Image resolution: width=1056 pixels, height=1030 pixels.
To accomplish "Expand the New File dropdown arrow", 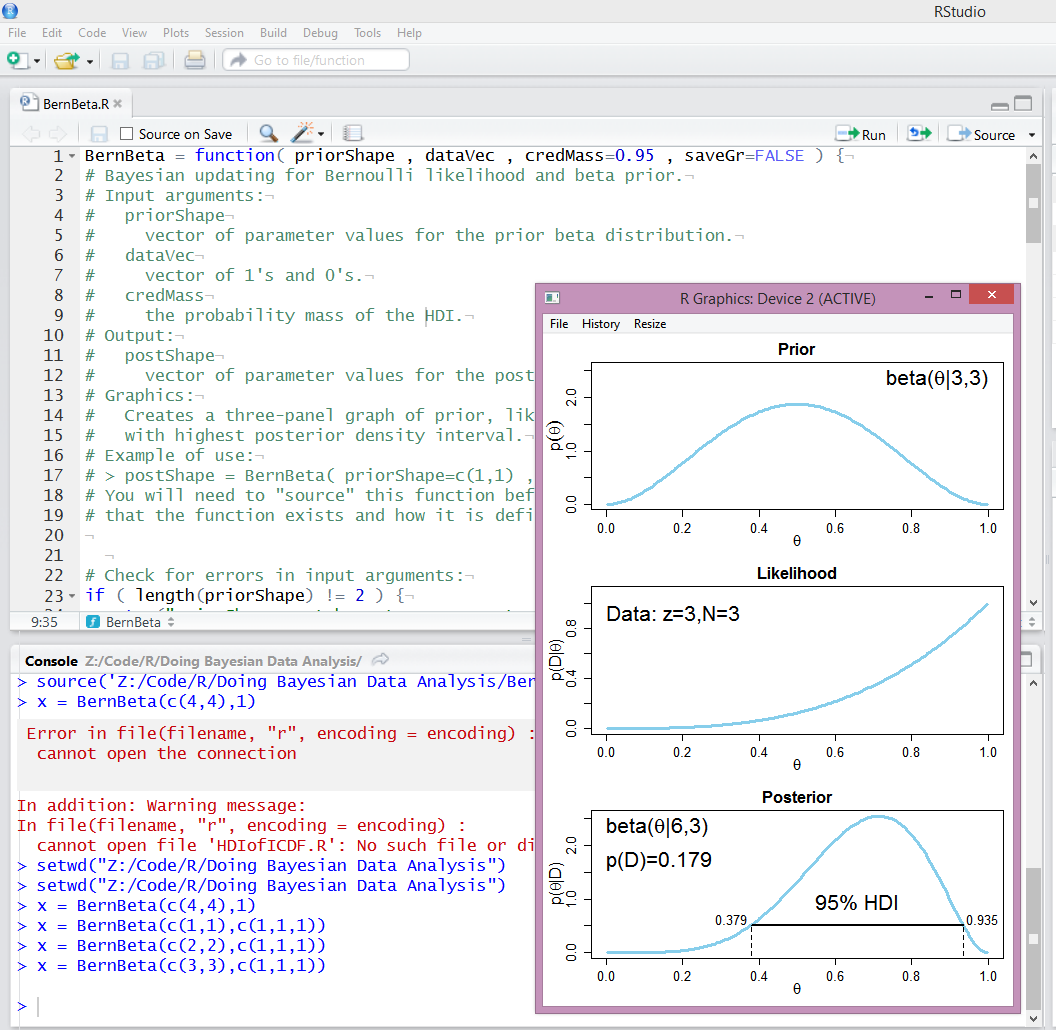I will click(x=37, y=62).
